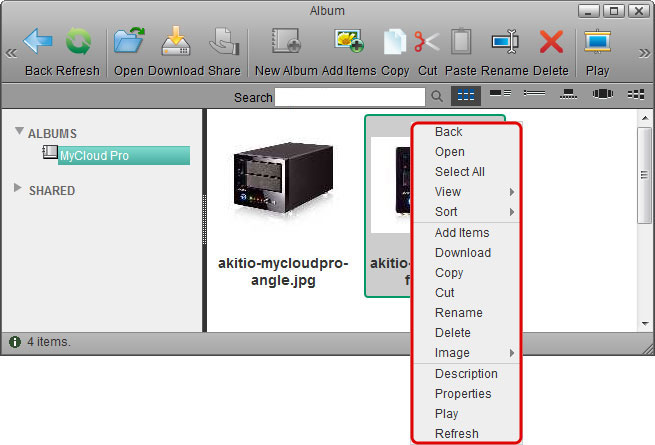The height and width of the screenshot is (445, 655).
Task: Choose Description from the context menu
Action: pos(466,373)
